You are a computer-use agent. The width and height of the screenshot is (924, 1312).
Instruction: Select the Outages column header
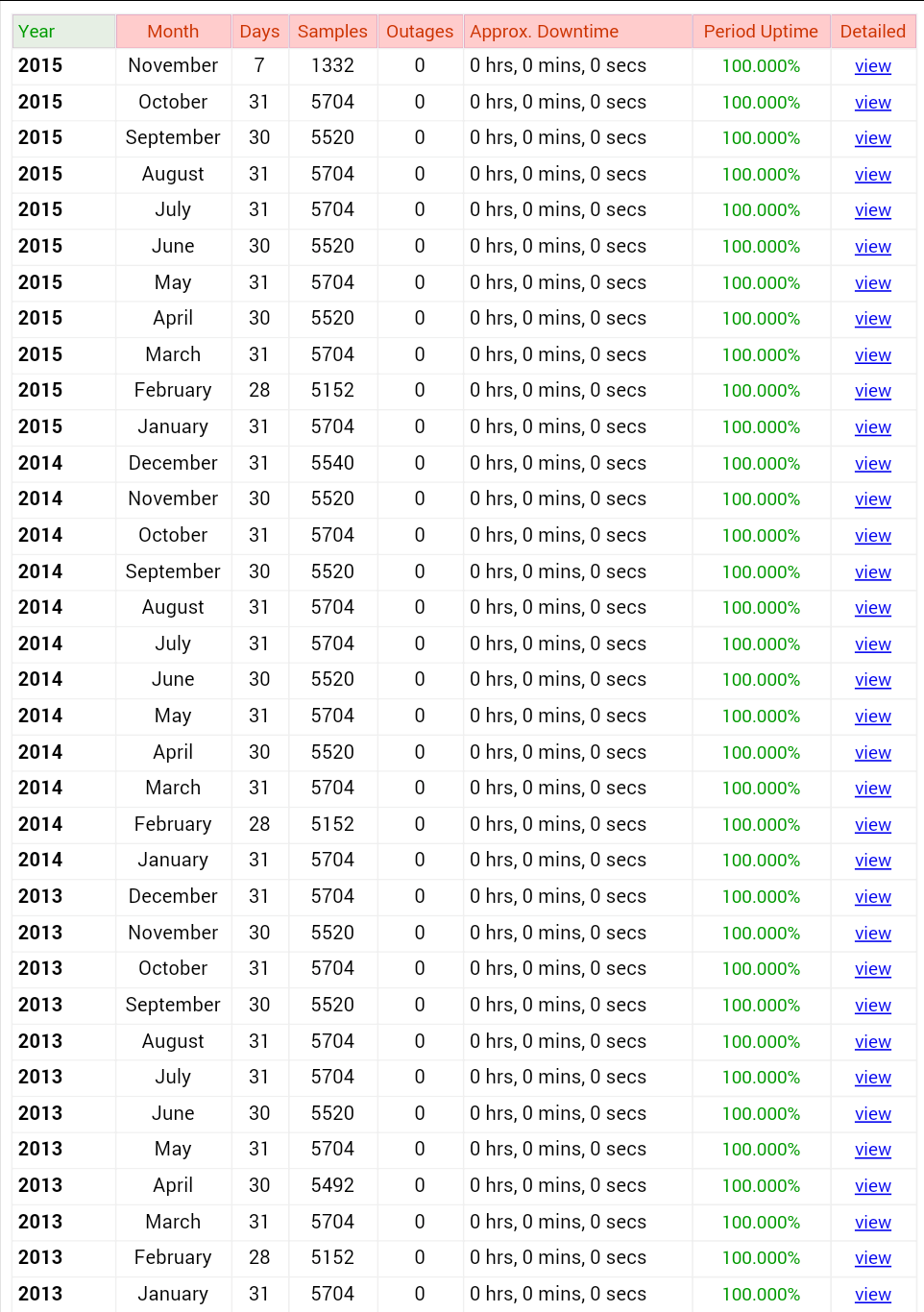420,32
